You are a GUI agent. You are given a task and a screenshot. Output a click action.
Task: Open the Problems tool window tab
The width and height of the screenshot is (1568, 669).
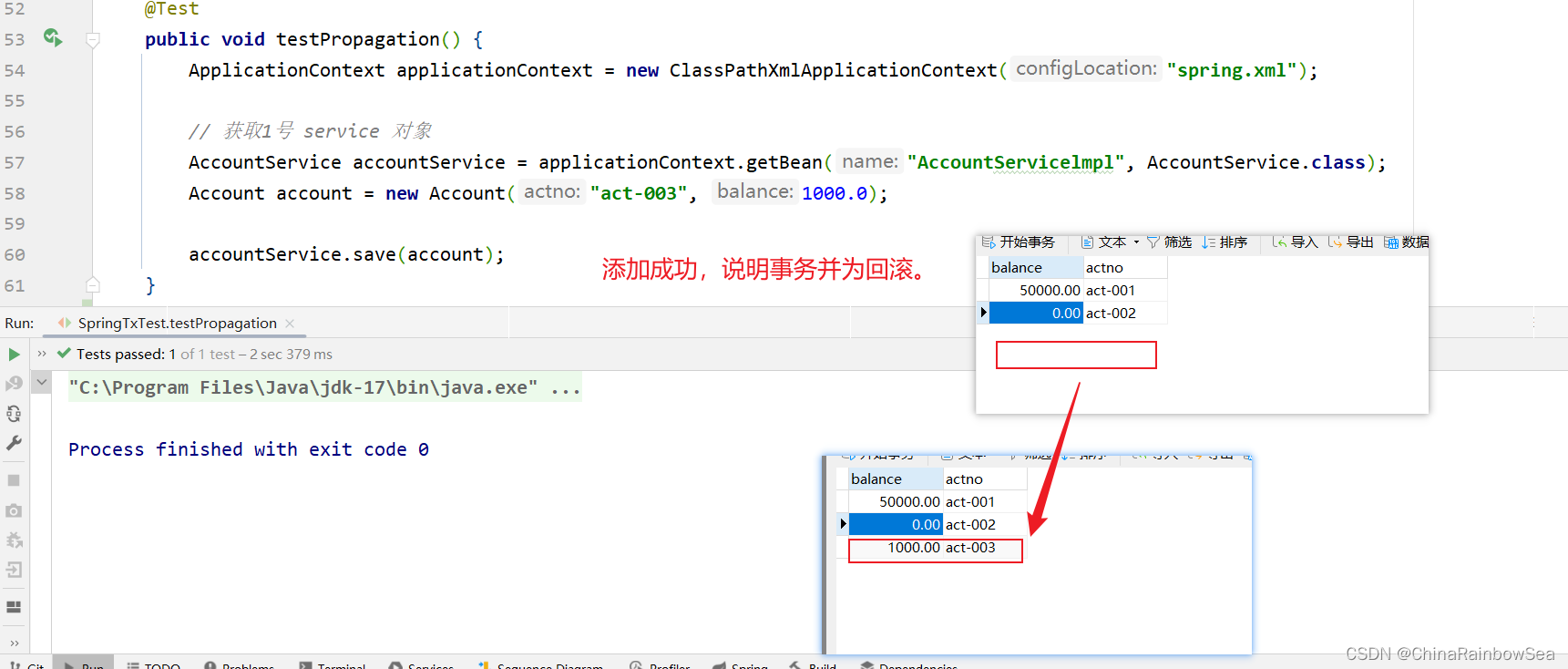[239, 664]
